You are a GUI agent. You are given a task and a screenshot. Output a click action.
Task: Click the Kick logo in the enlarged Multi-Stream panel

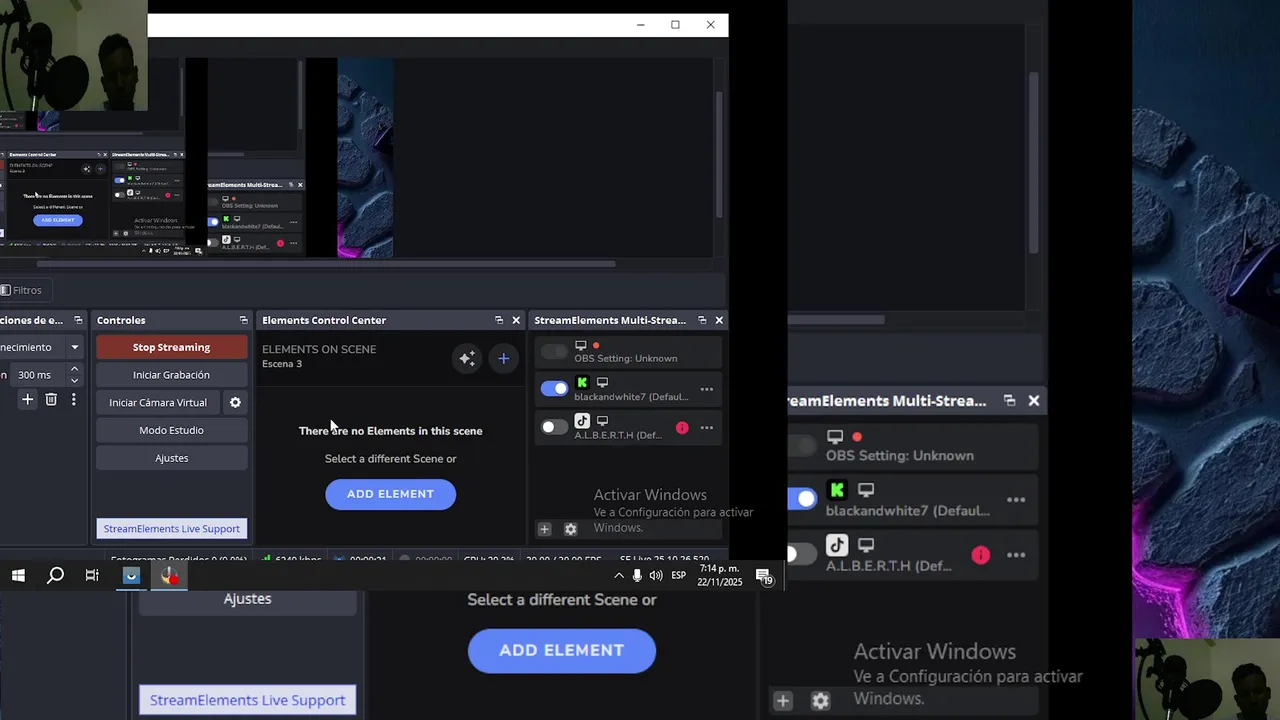coord(837,490)
